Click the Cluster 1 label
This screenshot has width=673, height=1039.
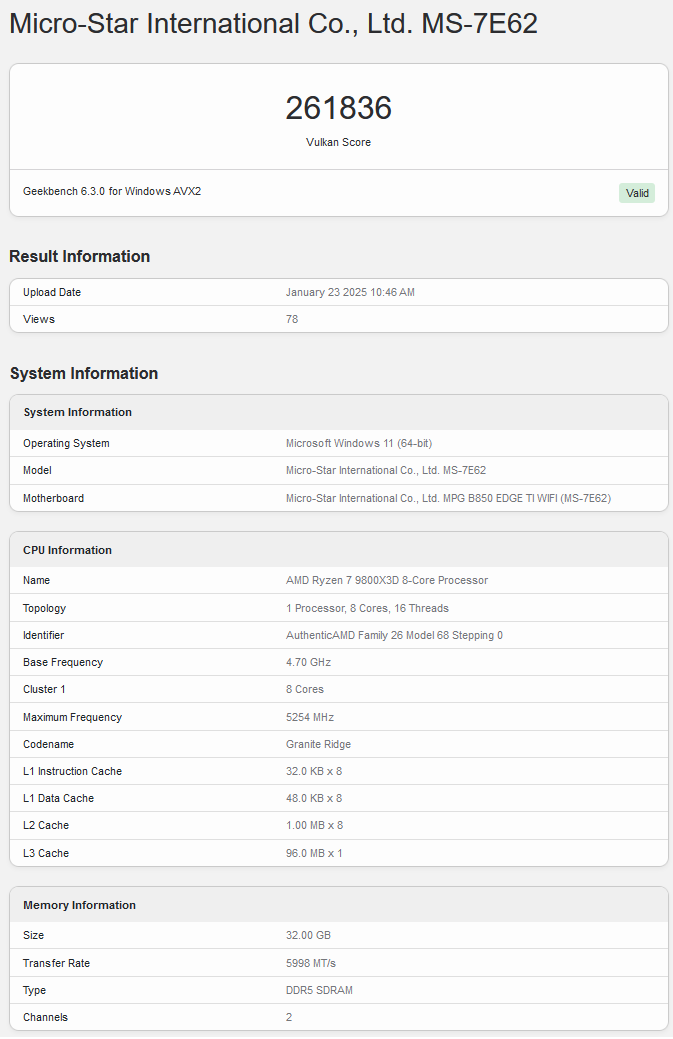click(x=44, y=690)
